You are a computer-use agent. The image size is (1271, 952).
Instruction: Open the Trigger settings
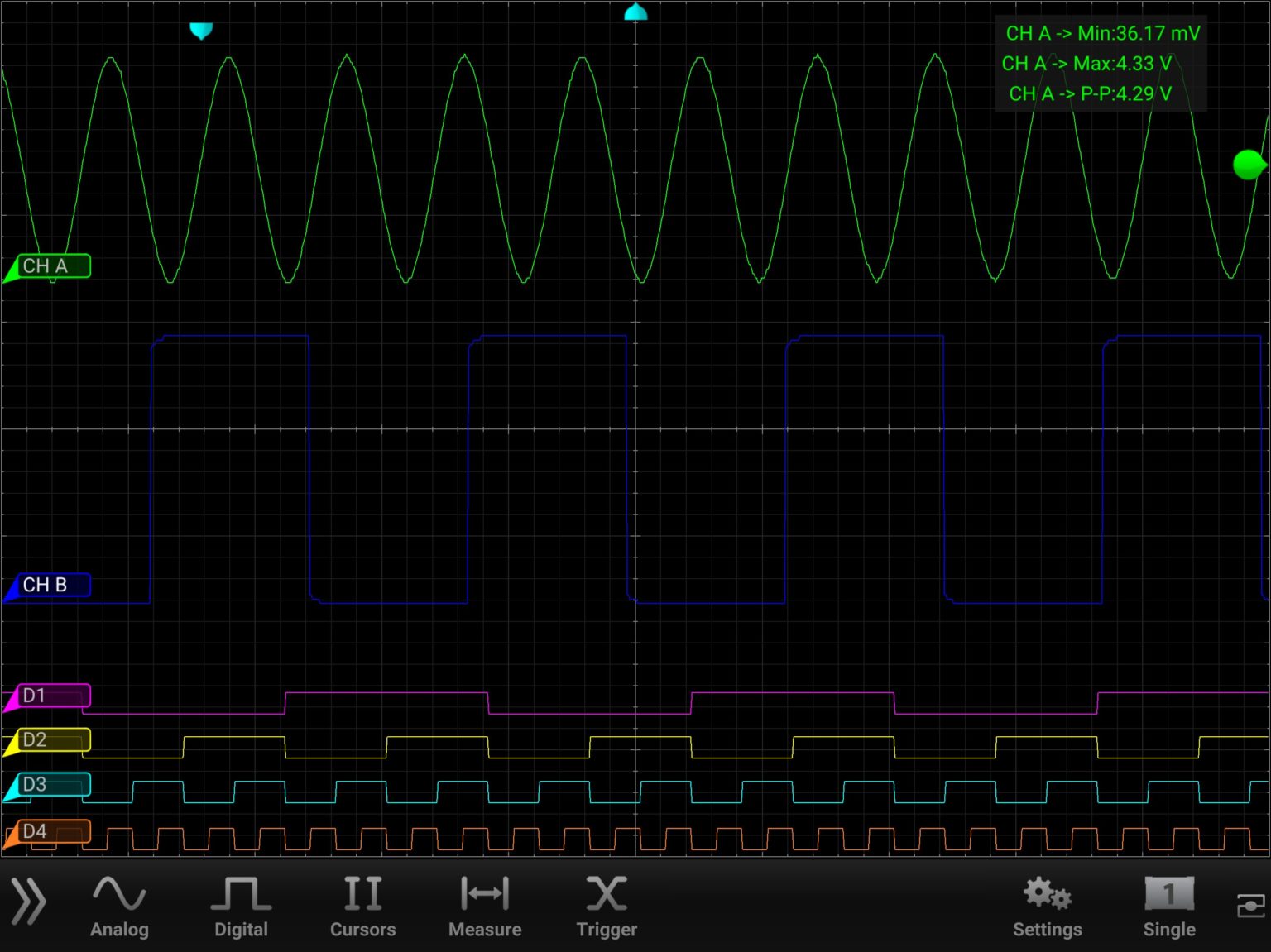607,906
